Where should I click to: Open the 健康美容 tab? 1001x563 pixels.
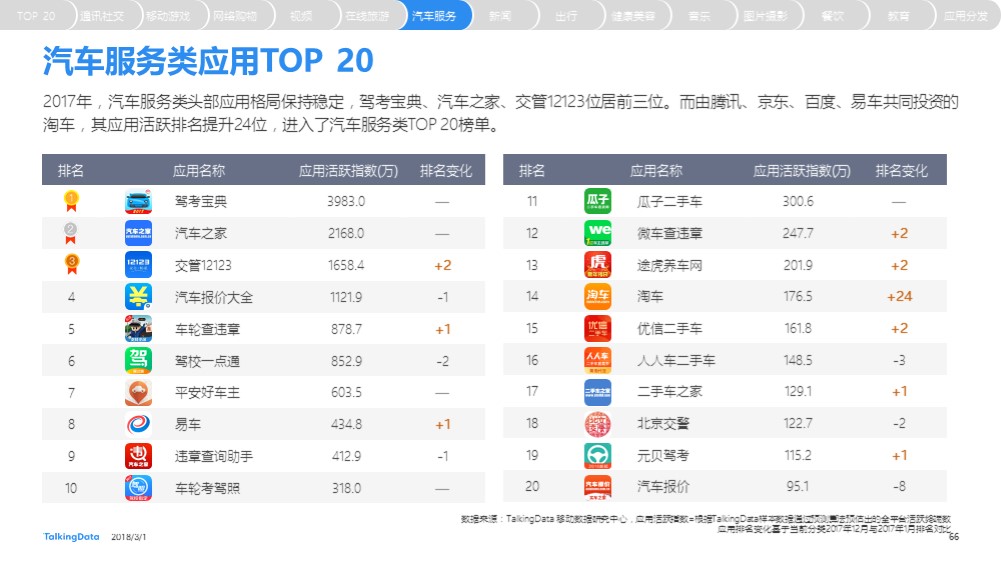click(633, 16)
